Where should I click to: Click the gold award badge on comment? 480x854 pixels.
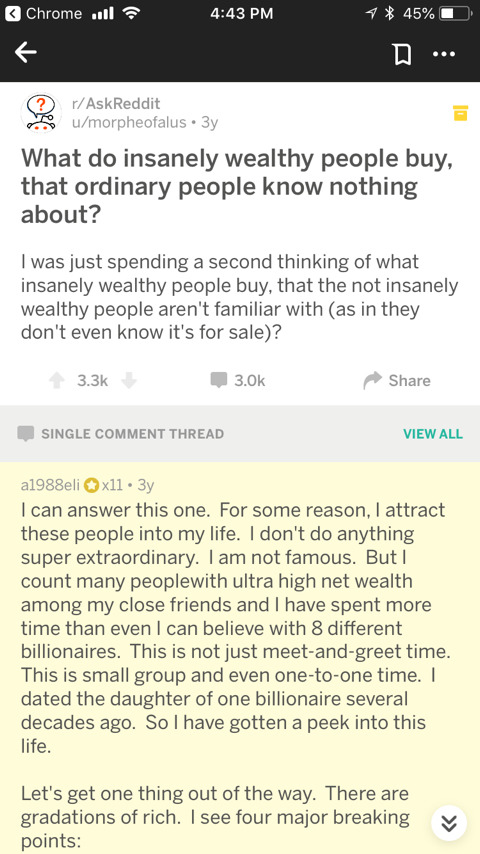91,485
